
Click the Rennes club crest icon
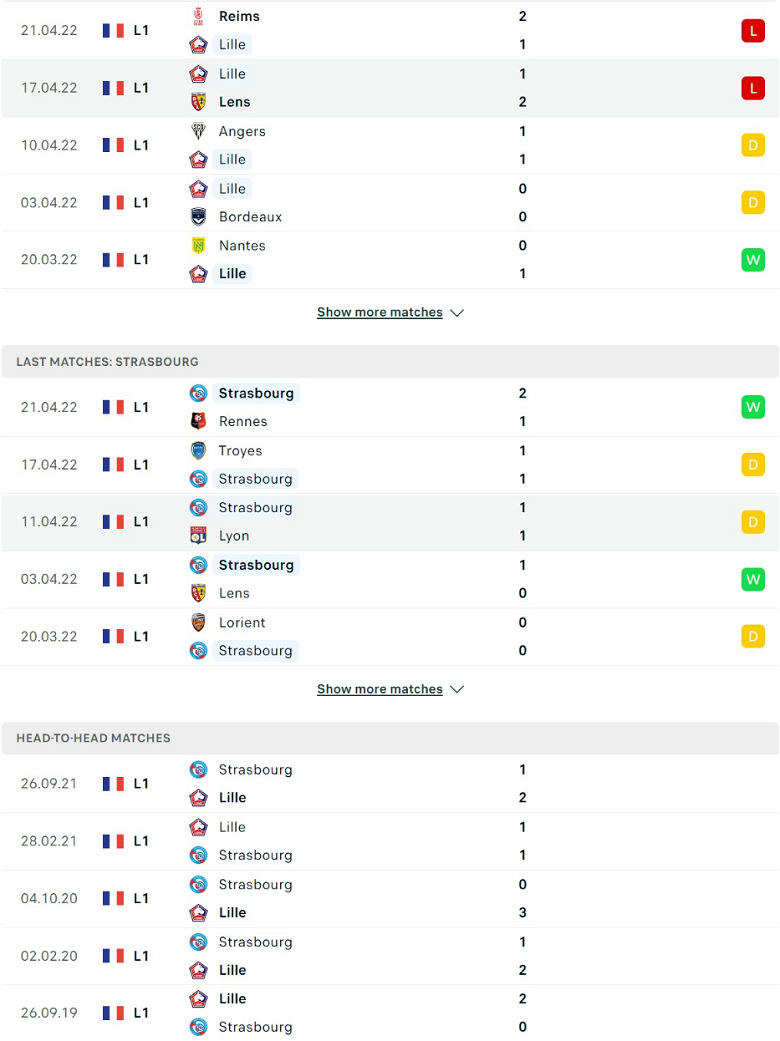click(198, 421)
